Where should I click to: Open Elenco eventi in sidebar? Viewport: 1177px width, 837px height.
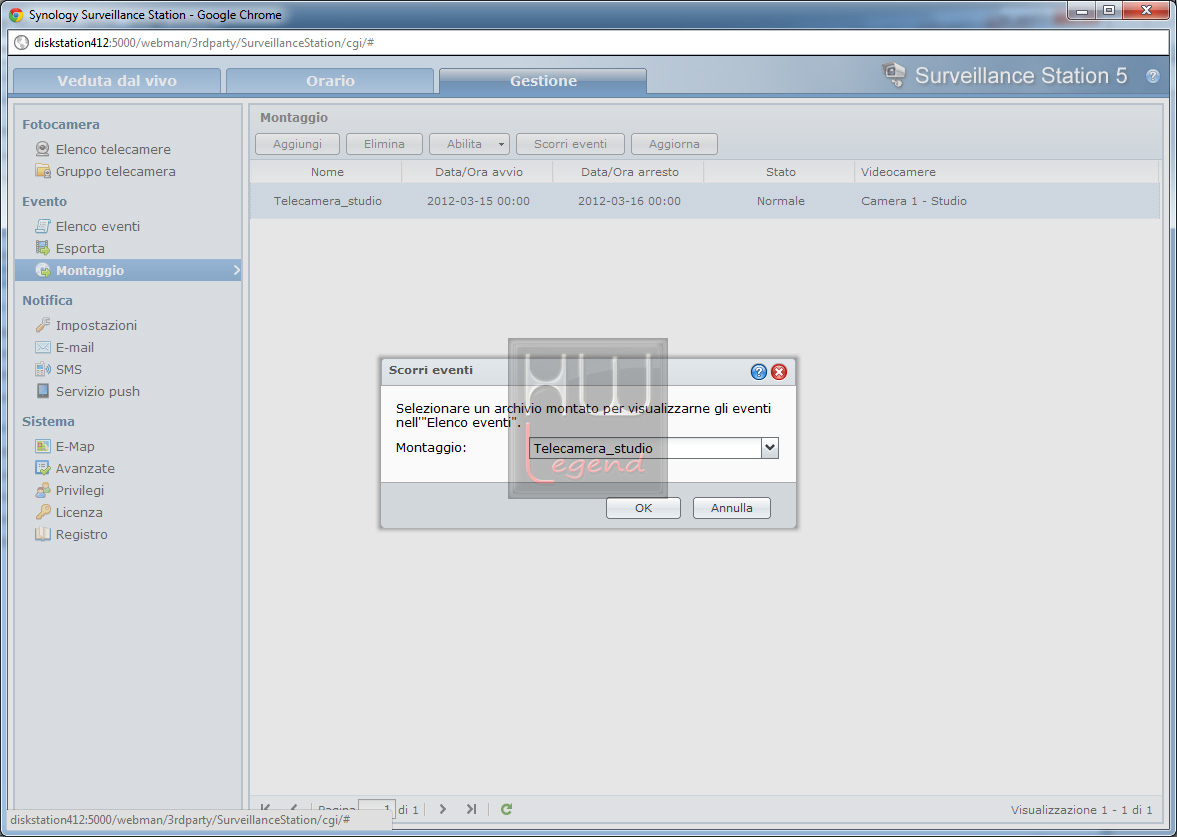click(x=98, y=226)
